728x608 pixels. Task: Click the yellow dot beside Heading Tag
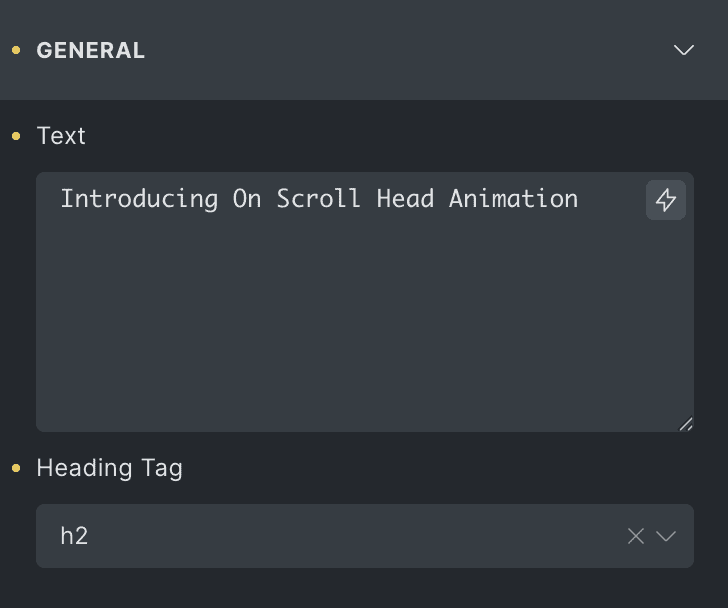[16, 467]
